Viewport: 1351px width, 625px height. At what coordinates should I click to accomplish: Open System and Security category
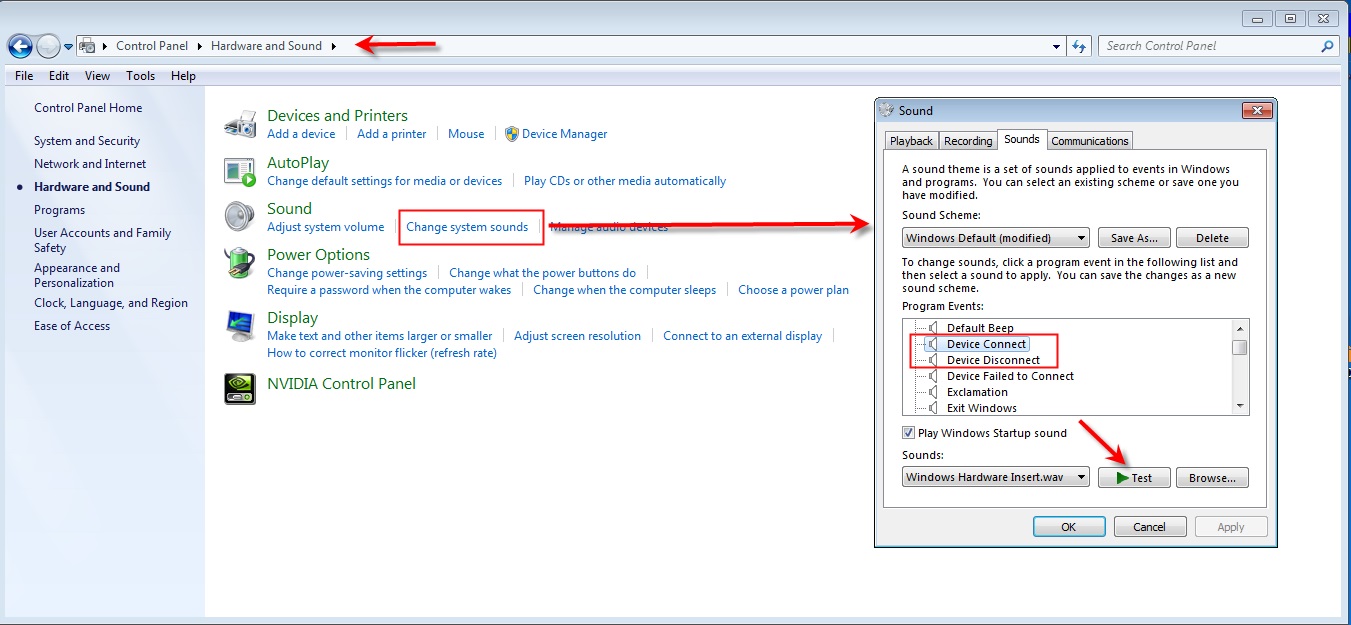point(87,141)
